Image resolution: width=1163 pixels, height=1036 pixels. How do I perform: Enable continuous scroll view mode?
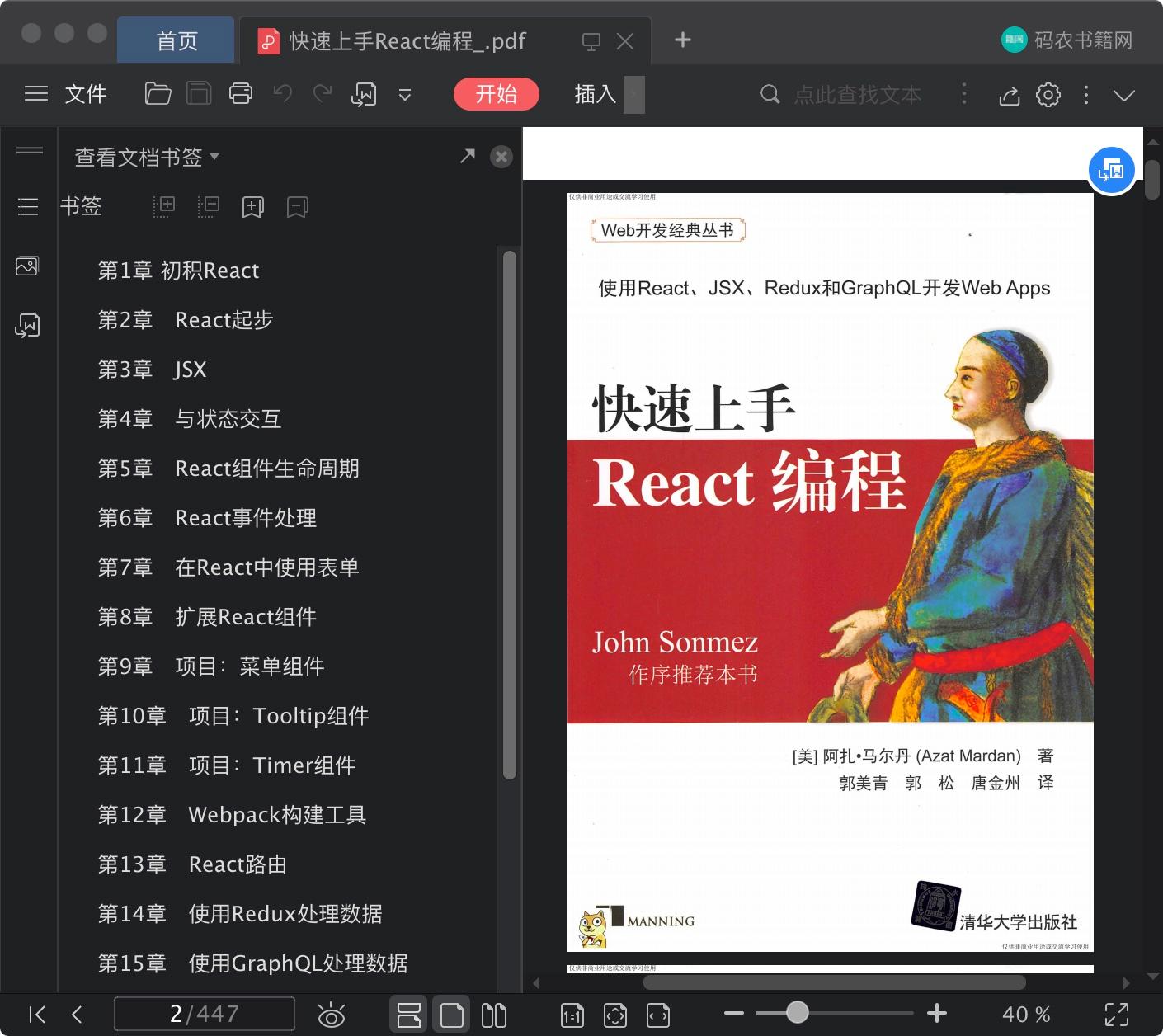click(x=408, y=1015)
